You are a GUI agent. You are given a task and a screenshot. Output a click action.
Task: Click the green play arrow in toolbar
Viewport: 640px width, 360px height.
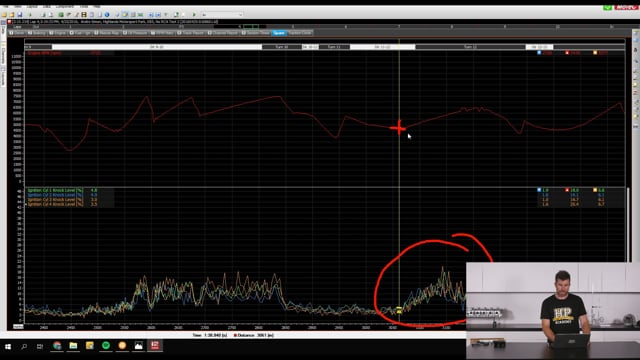(194, 15)
